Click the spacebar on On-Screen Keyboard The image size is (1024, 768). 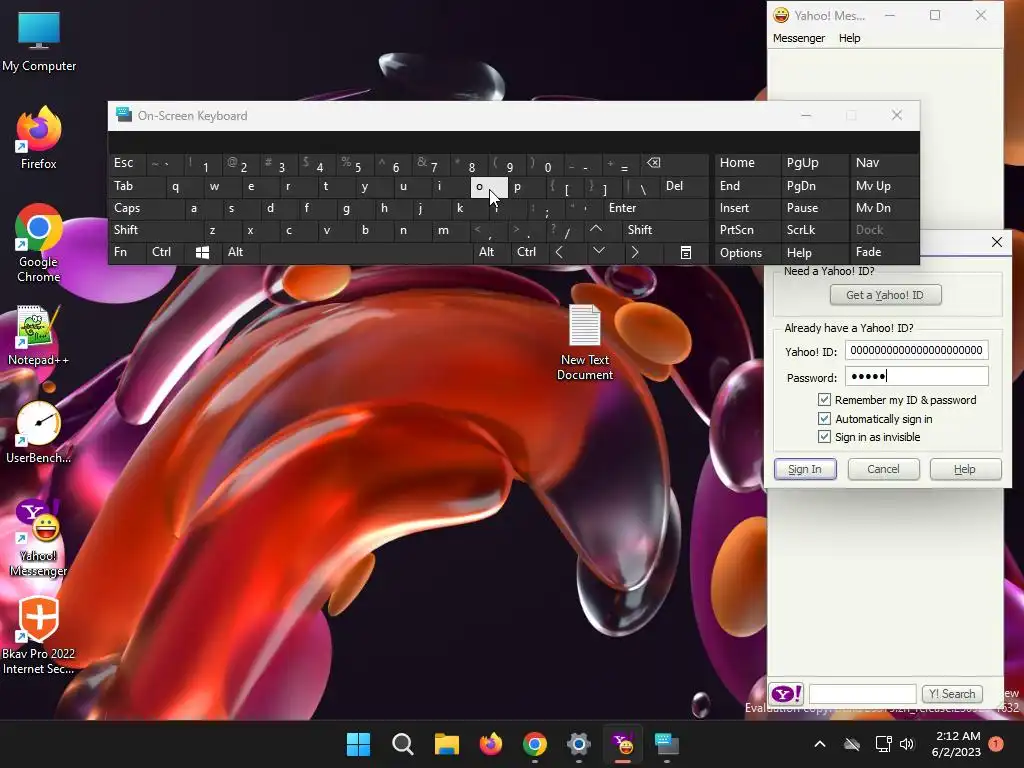pos(366,252)
